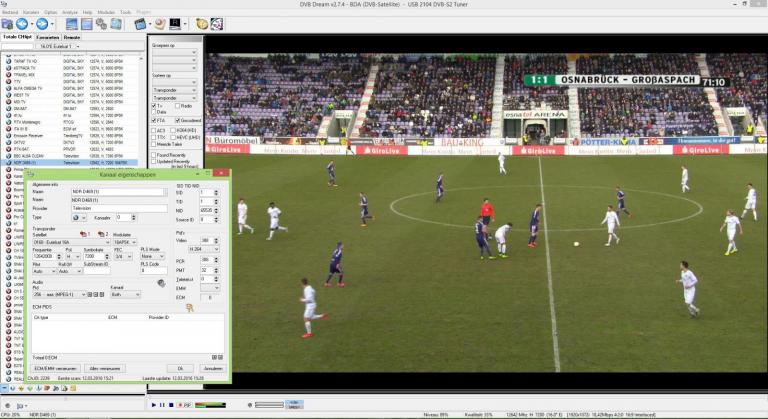
Task: Click the Annuleren button
Action: tap(212, 367)
